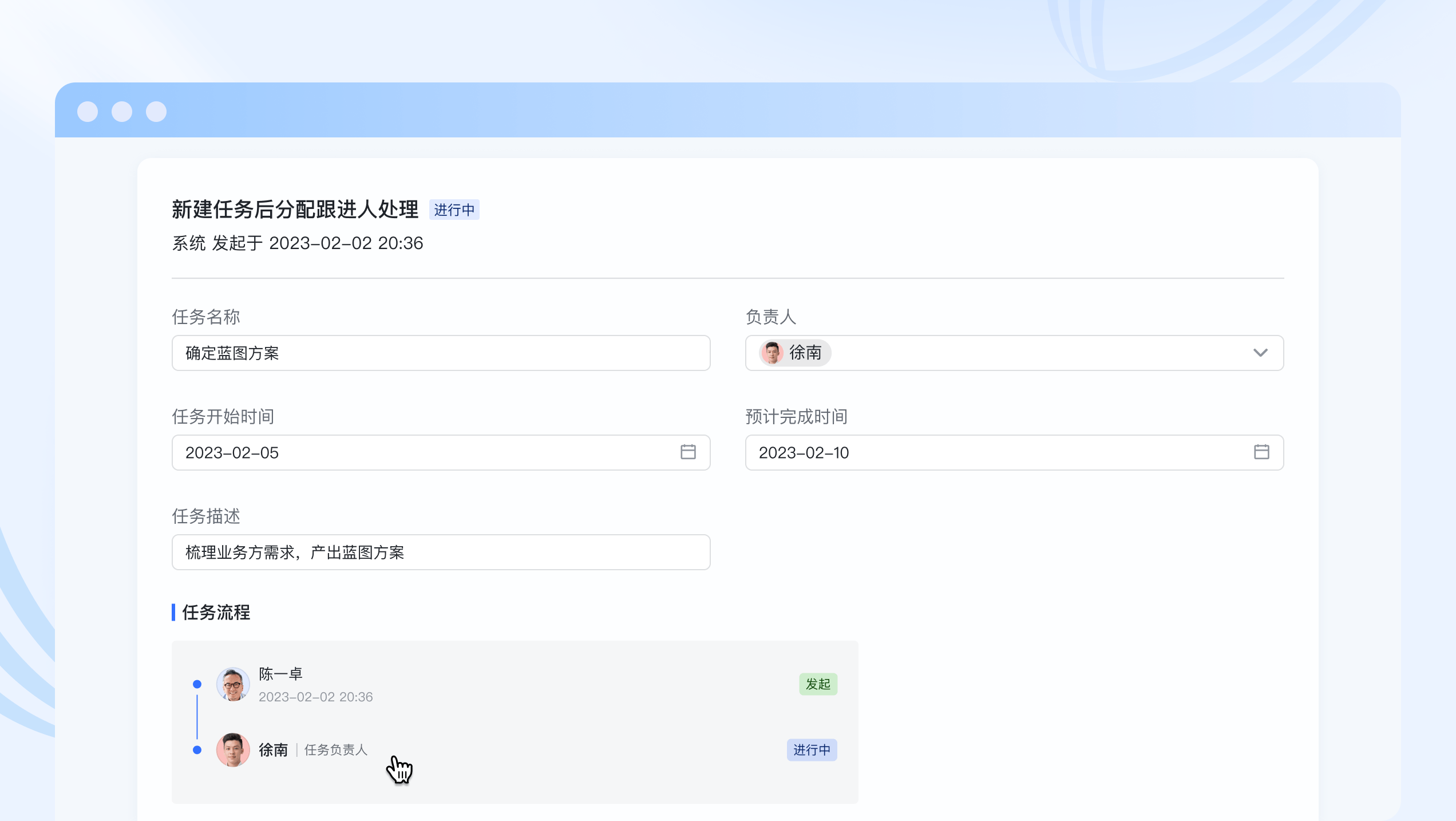Viewport: 1456px width, 821px height.
Task: Click the 负责人 field label
Action: pyautogui.click(x=770, y=317)
